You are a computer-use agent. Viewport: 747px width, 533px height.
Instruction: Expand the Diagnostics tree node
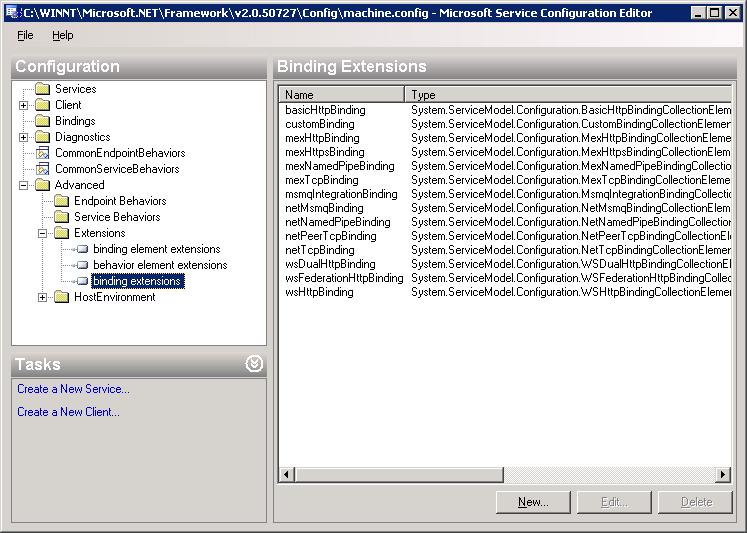[x=23, y=137]
